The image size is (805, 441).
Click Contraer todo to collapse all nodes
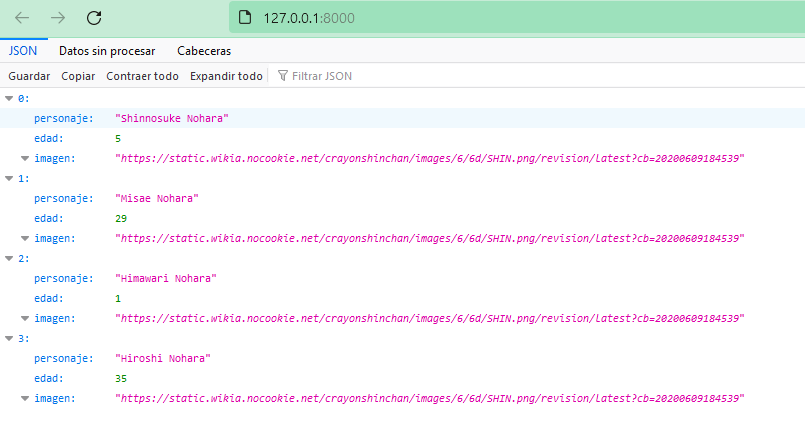tap(142, 76)
